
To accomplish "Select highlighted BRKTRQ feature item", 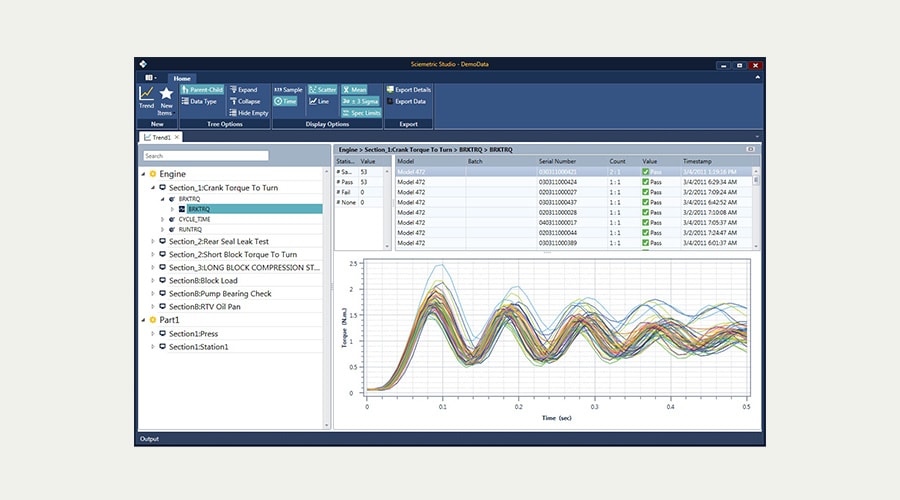I will tap(254, 210).
